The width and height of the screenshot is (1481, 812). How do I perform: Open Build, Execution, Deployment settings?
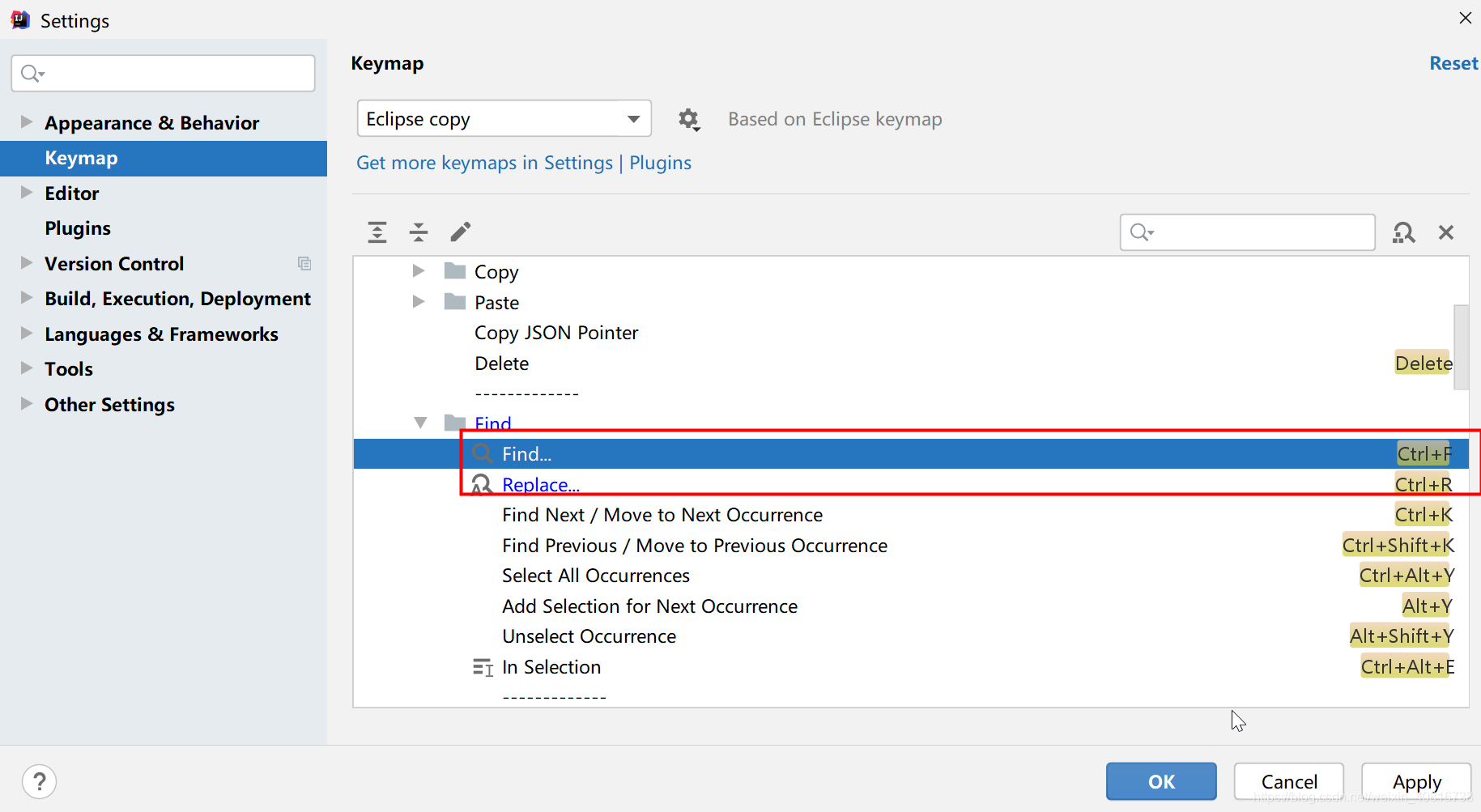[178, 299]
